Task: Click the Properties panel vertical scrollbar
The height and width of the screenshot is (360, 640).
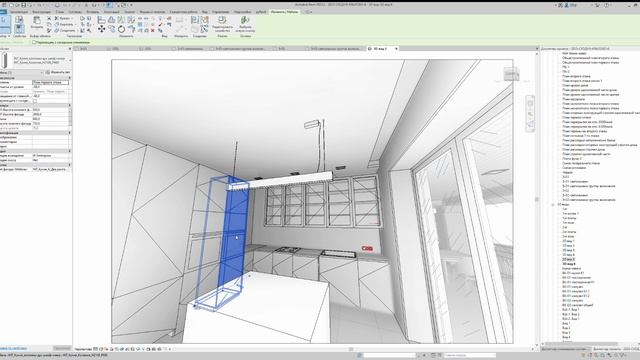Action: 71,117
